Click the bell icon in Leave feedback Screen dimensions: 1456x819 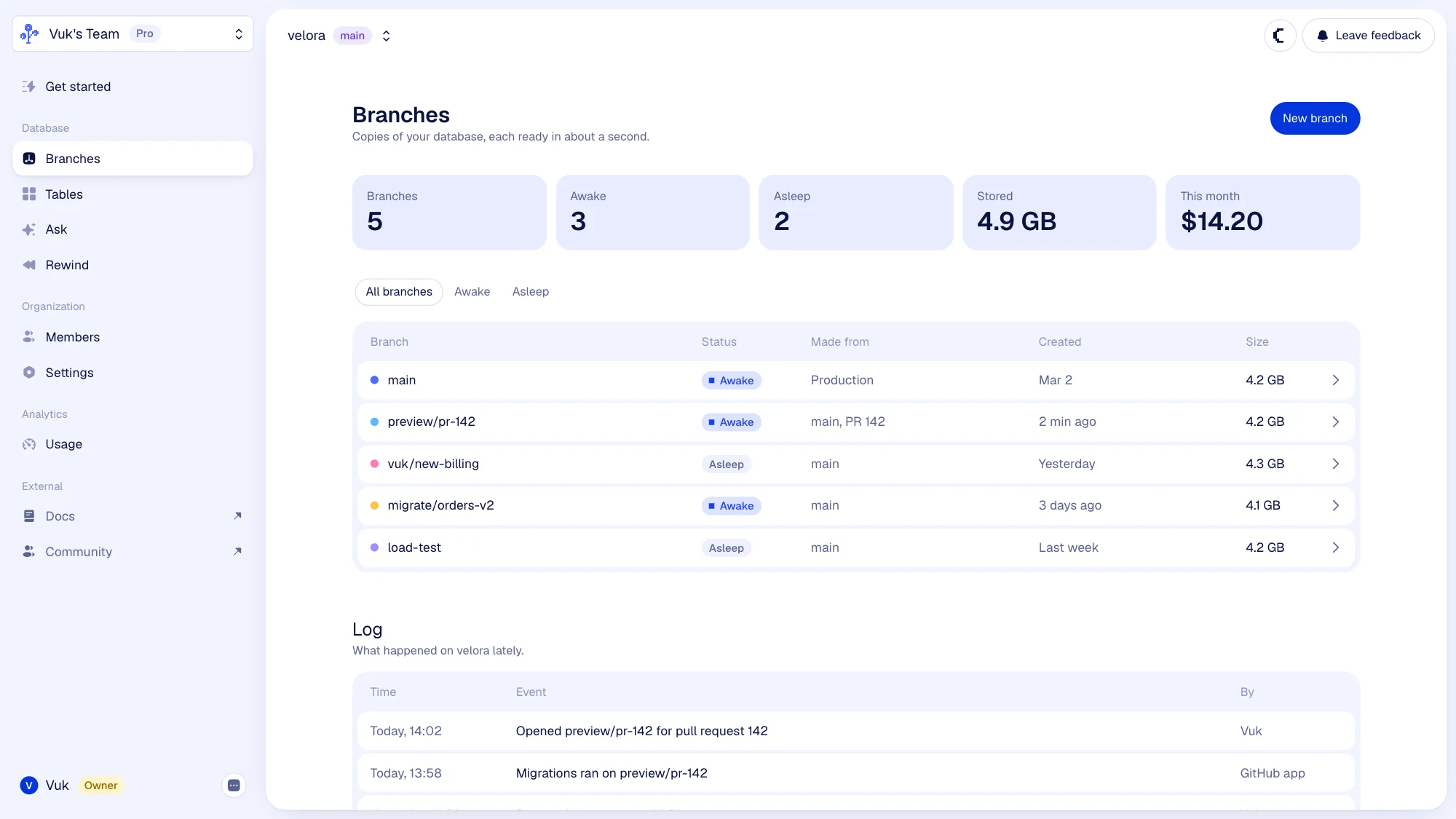pyautogui.click(x=1323, y=36)
